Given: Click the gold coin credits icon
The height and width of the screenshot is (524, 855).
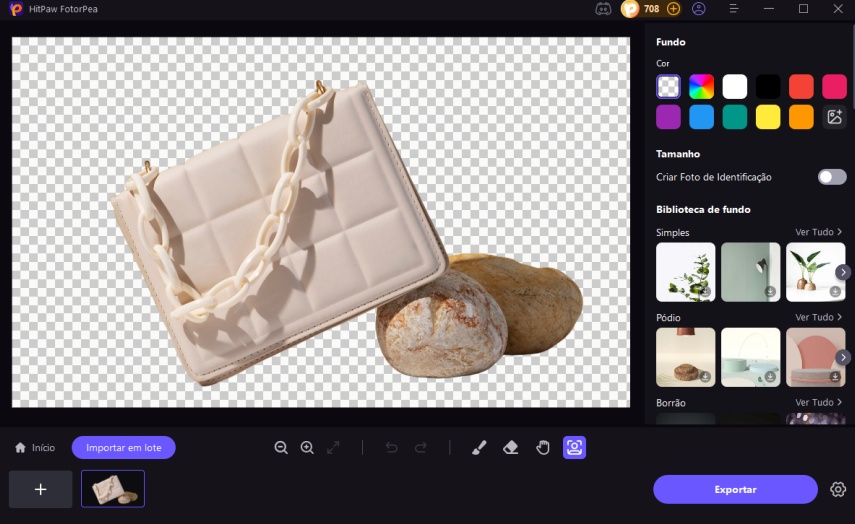Looking at the screenshot, I should pos(630,9).
